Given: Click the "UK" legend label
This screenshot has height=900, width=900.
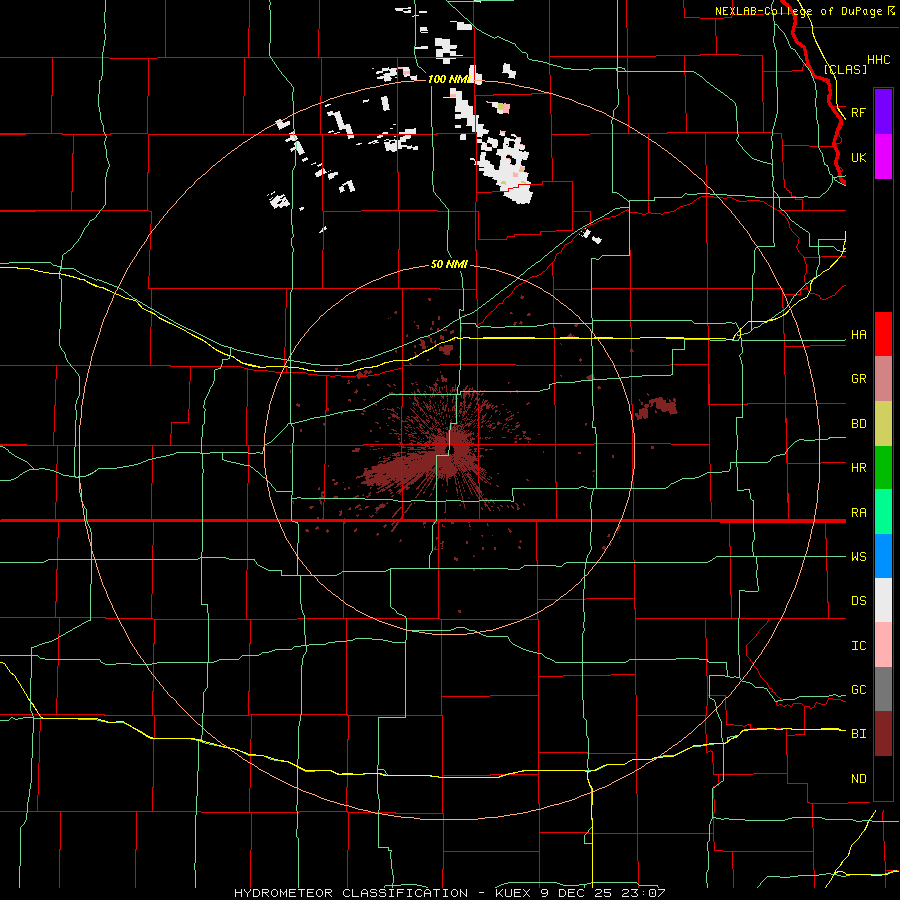Looking at the screenshot, I should 858,157.
